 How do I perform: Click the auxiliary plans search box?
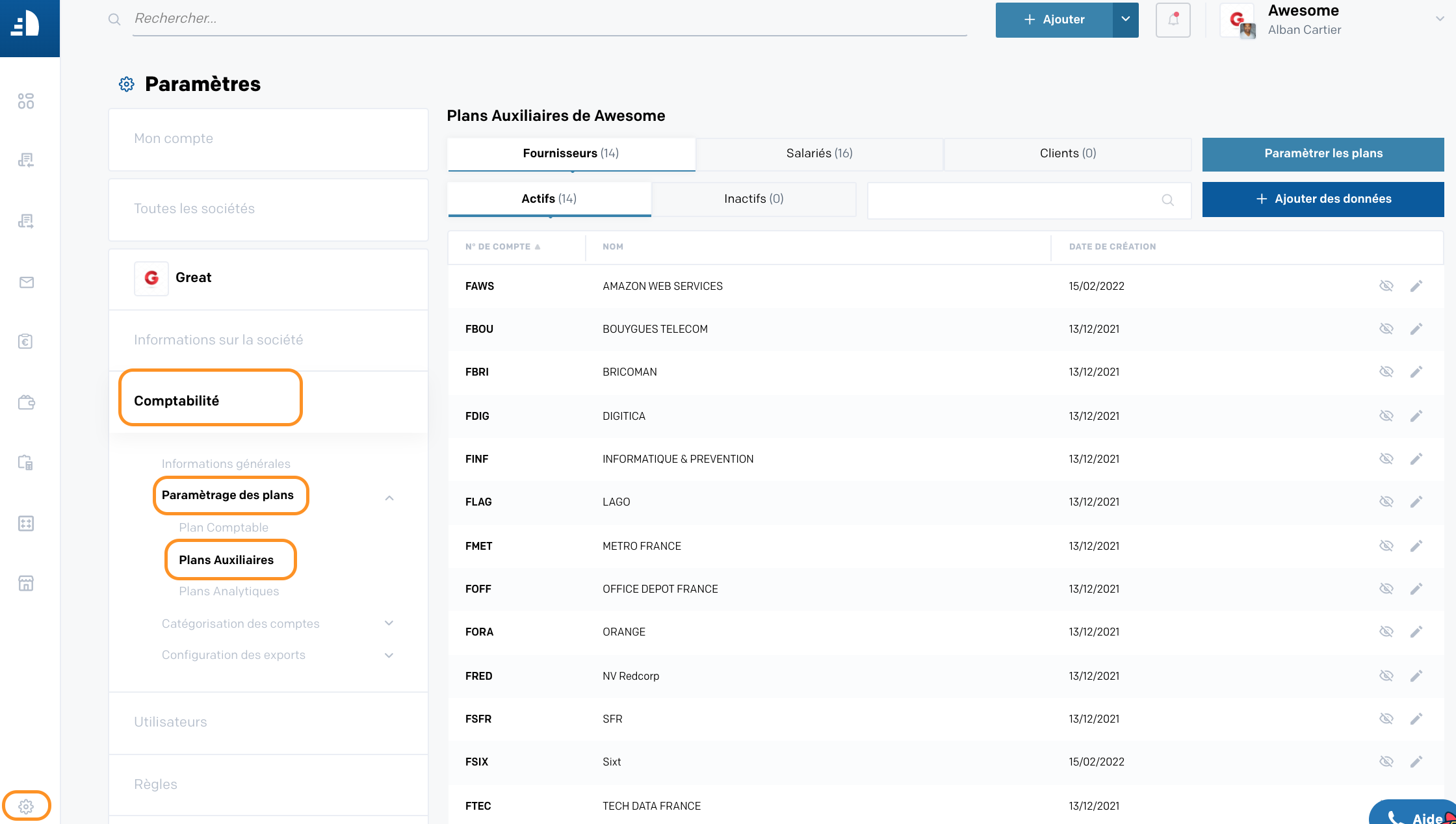coord(1029,200)
